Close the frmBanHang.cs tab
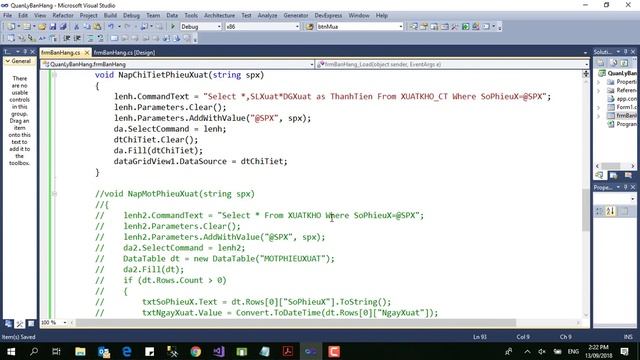This screenshot has height=360, width=640. [x=87, y=53]
